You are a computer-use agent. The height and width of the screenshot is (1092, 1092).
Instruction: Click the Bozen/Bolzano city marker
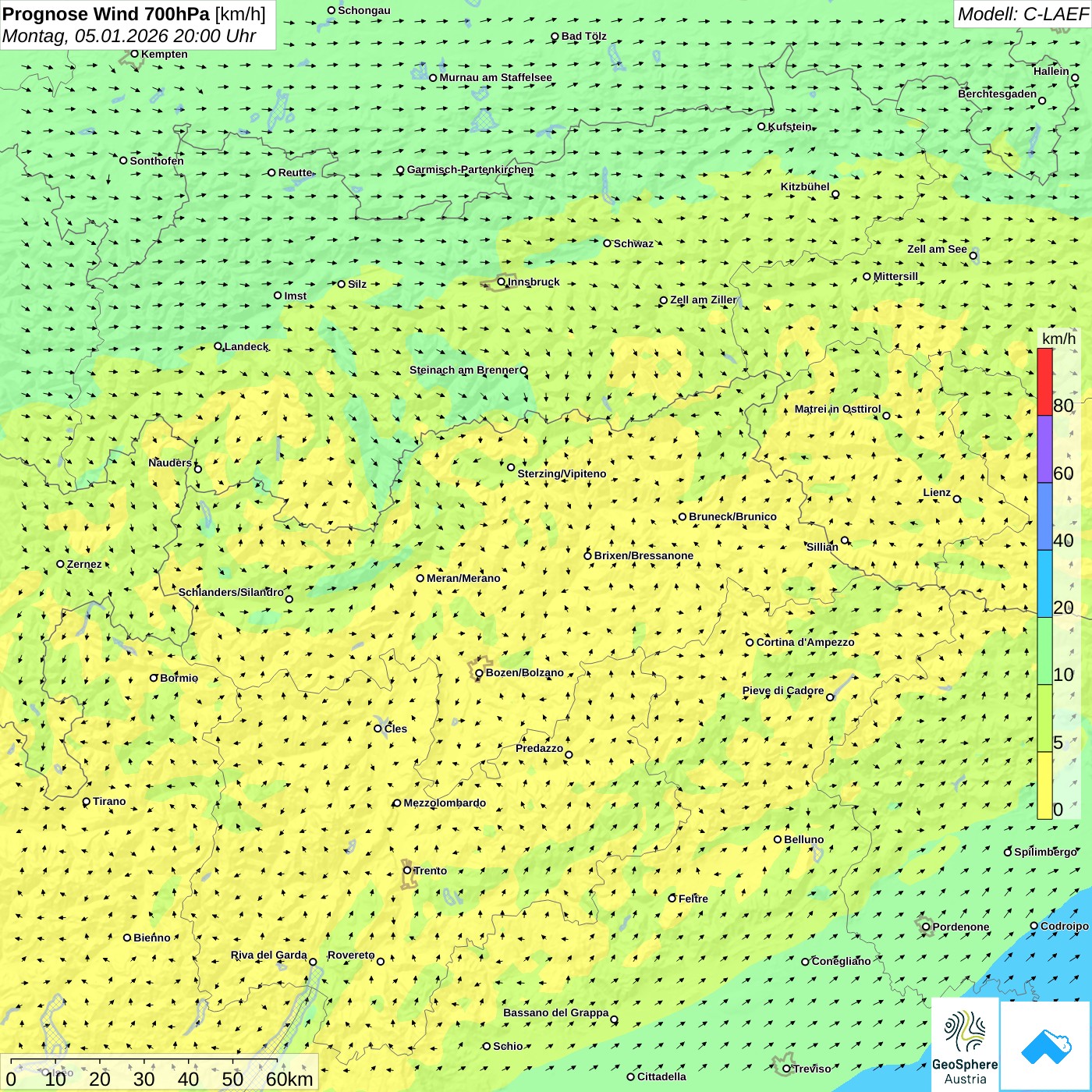[479, 673]
